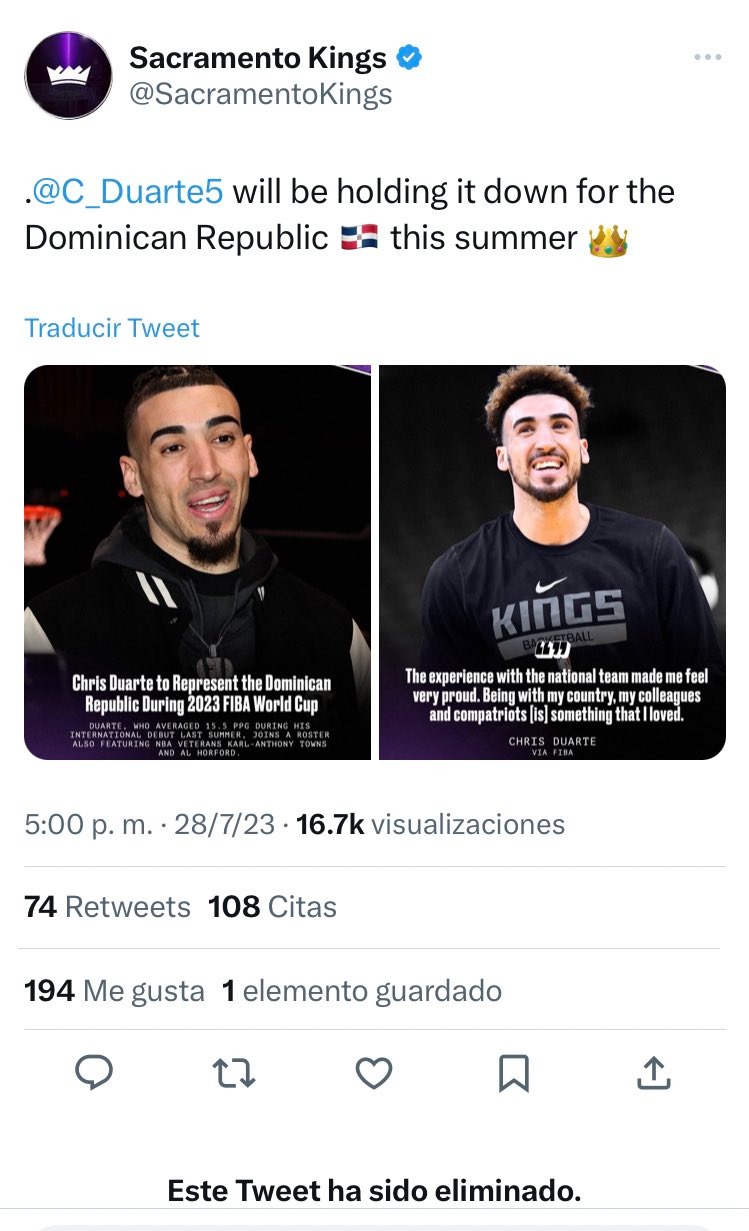Image resolution: width=749 pixels, height=1231 pixels.
Task: Tap the 5:00 p. m. 28/7/23 timestamp
Action: pyautogui.click(x=149, y=824)
